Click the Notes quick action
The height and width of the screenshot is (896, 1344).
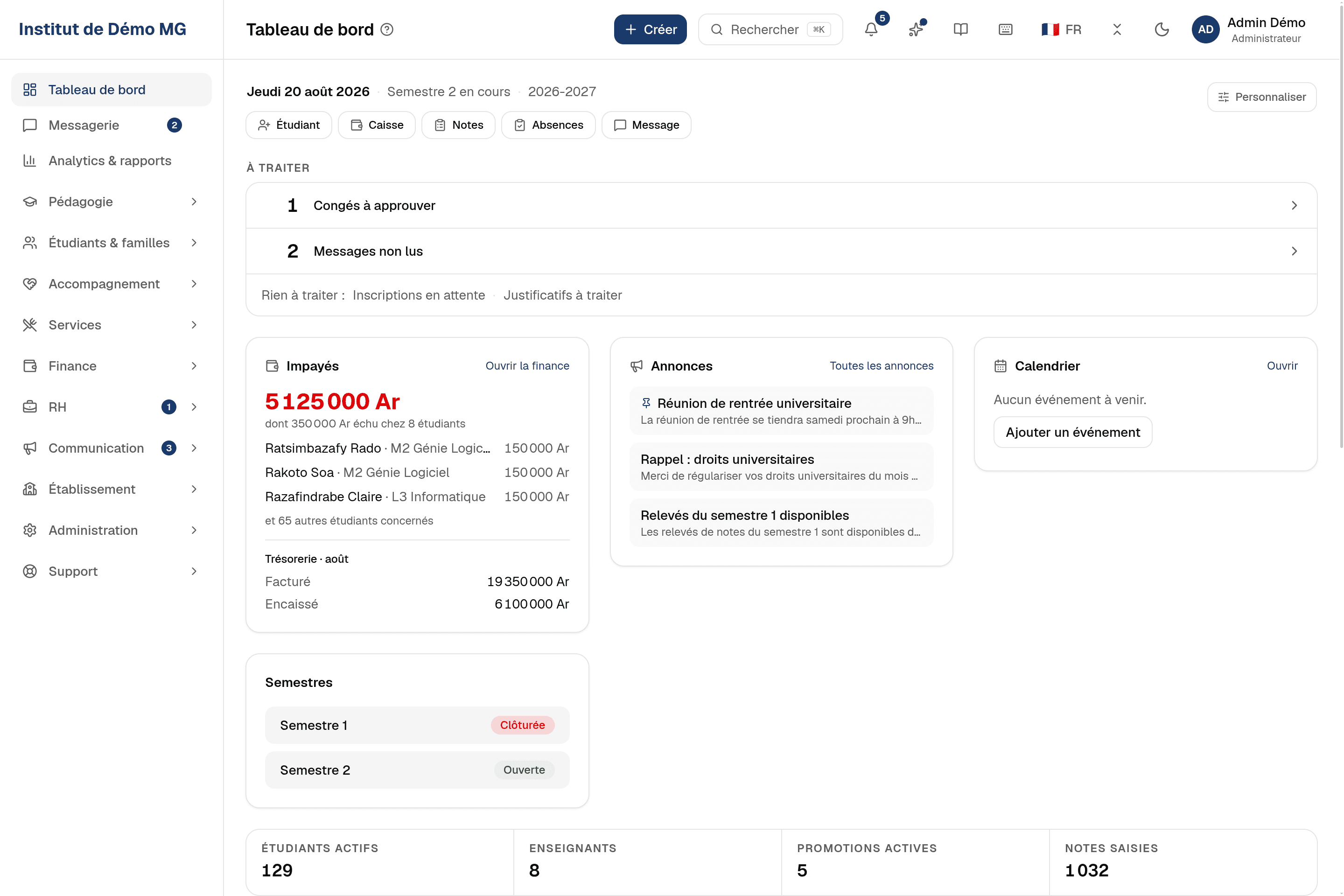(458, 125)
